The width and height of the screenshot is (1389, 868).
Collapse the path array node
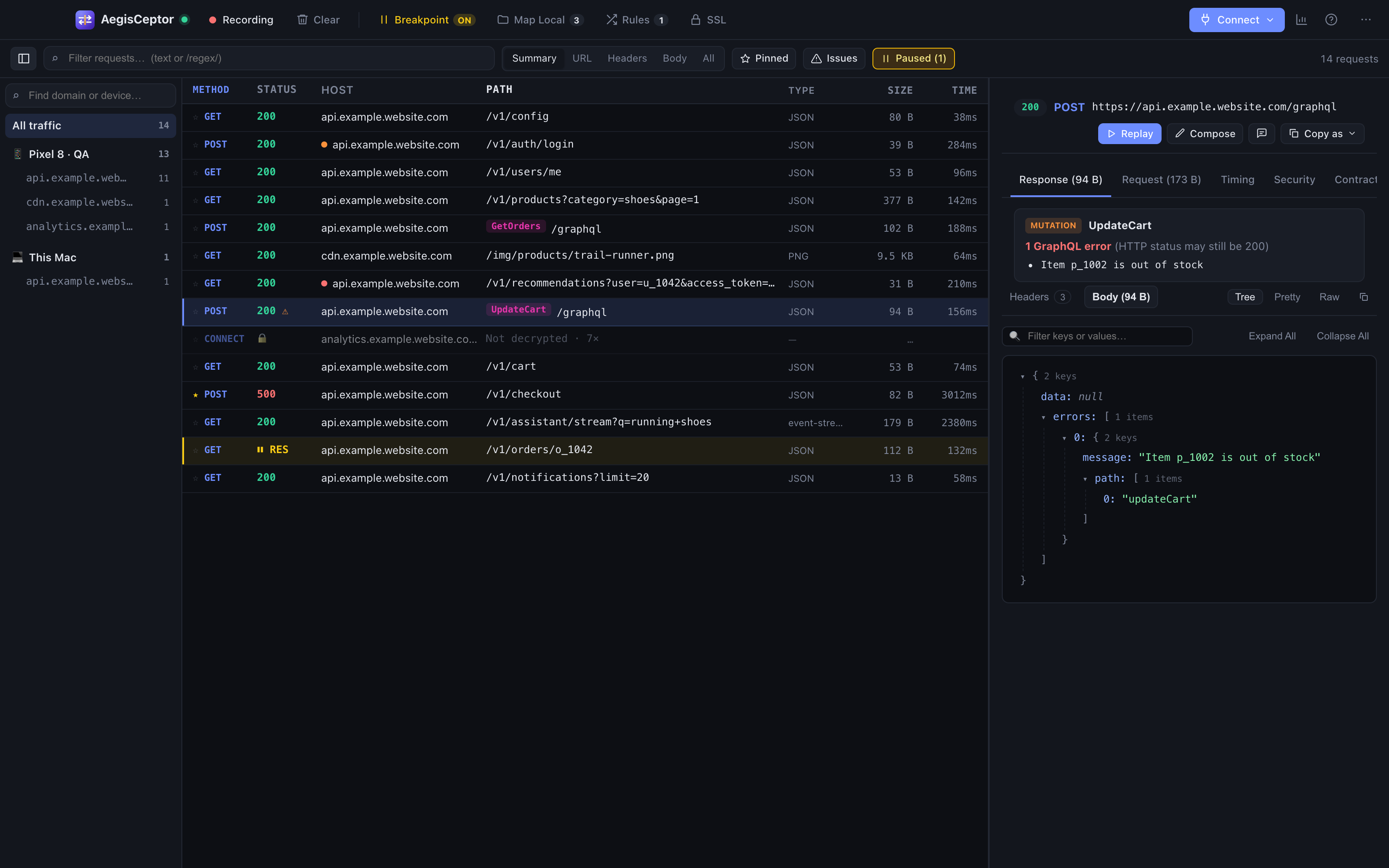1085,479
